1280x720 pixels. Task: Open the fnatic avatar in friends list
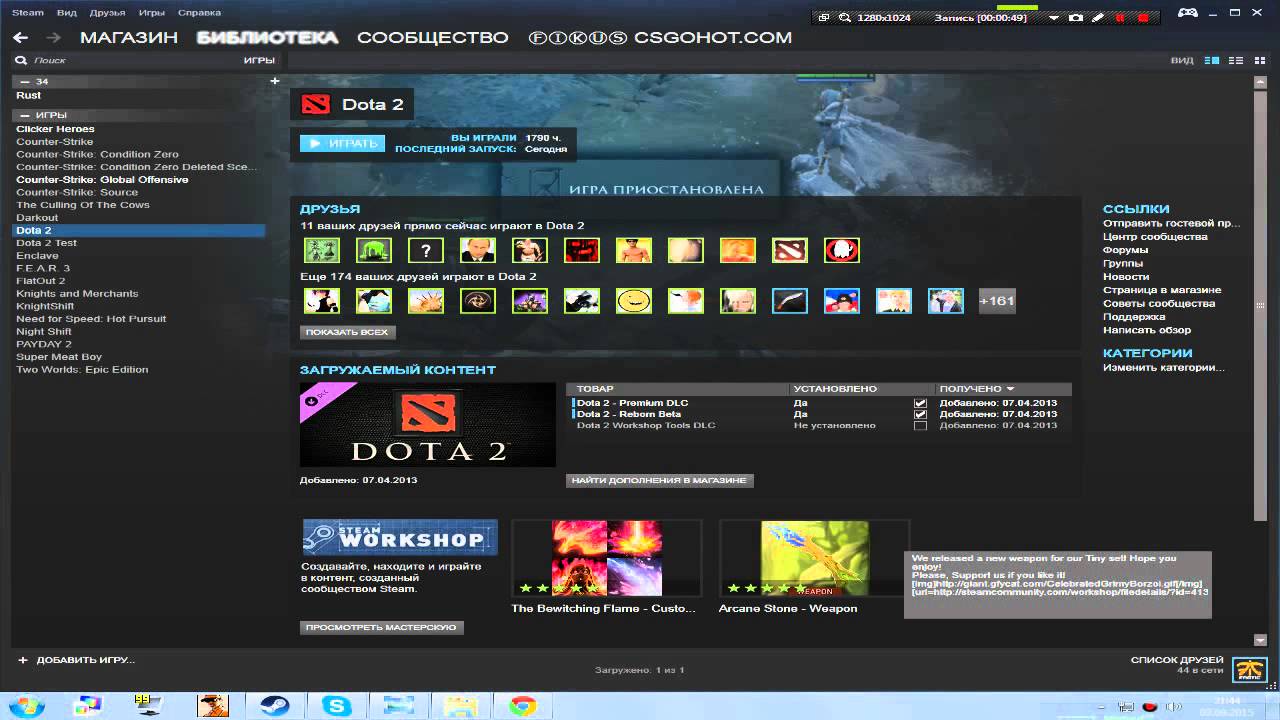point(1250,670)
